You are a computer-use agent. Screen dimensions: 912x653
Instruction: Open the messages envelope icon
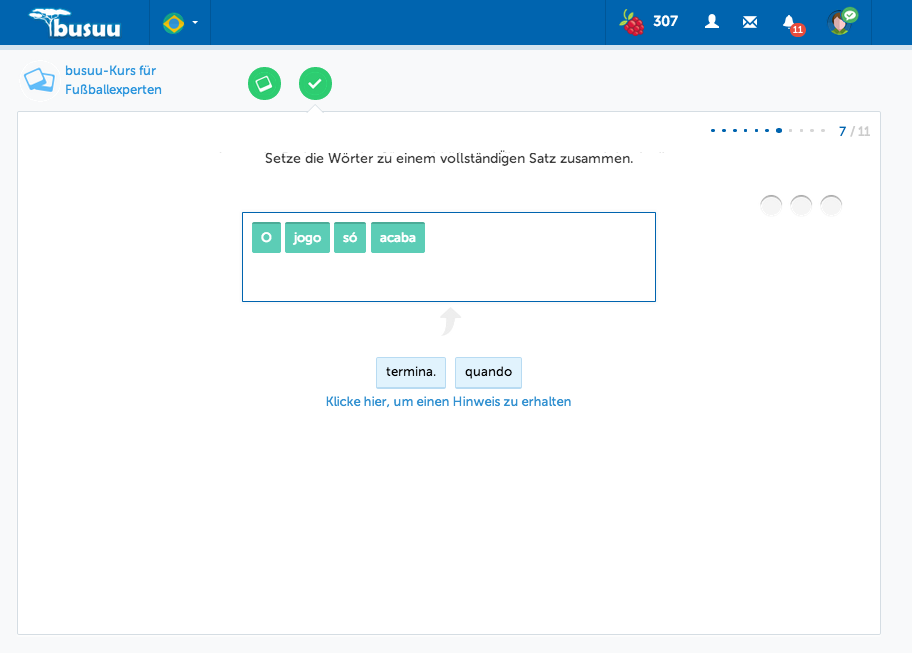[750, 22]
